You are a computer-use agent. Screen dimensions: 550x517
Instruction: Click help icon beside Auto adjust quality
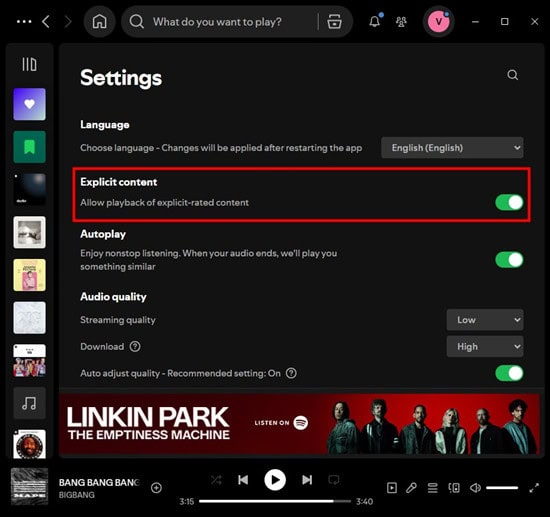click(x=291, y=373)
